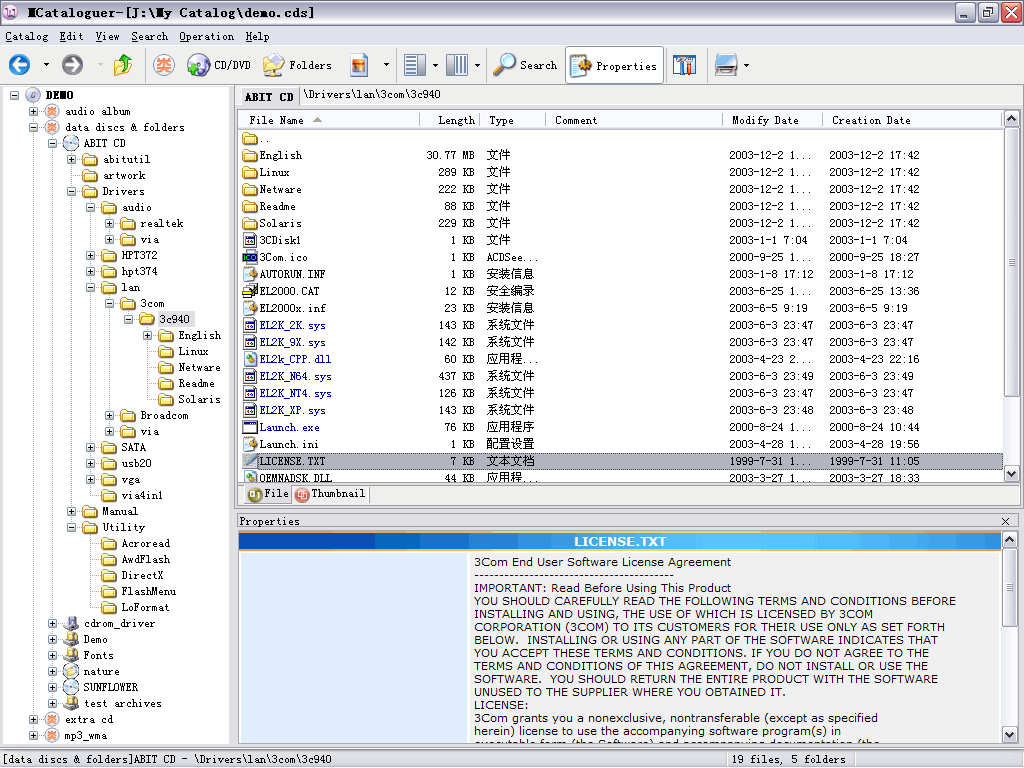Click the Back navigation arrow

[x=19, y=66]
